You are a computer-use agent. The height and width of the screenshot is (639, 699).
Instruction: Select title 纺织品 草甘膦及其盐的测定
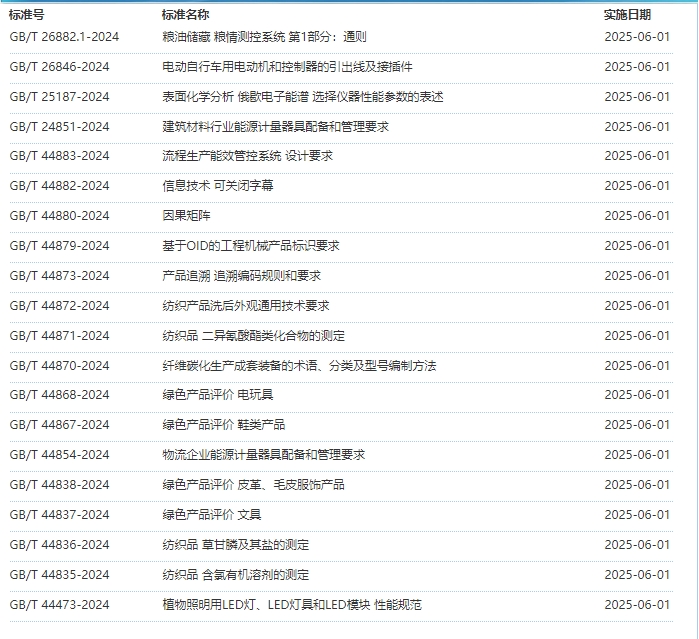click(x=236, y=545)
